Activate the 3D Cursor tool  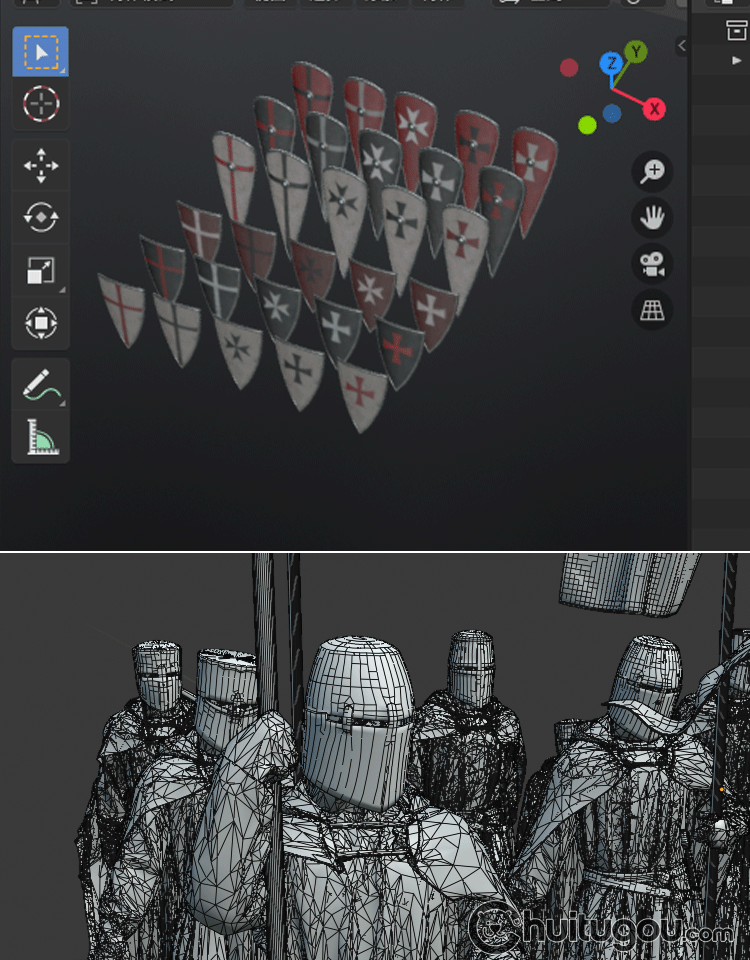pos(40,103)
